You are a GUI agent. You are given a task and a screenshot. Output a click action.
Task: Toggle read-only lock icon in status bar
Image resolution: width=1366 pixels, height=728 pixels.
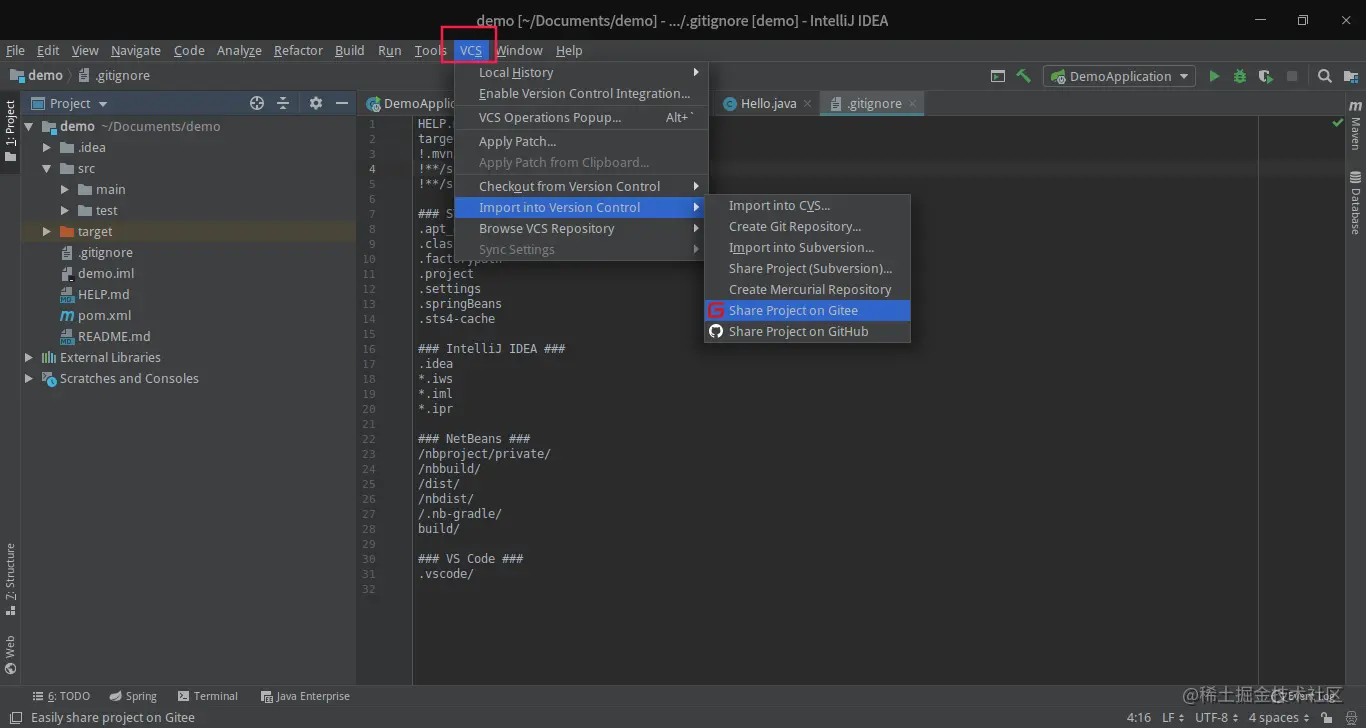(x=1327, y=718)
